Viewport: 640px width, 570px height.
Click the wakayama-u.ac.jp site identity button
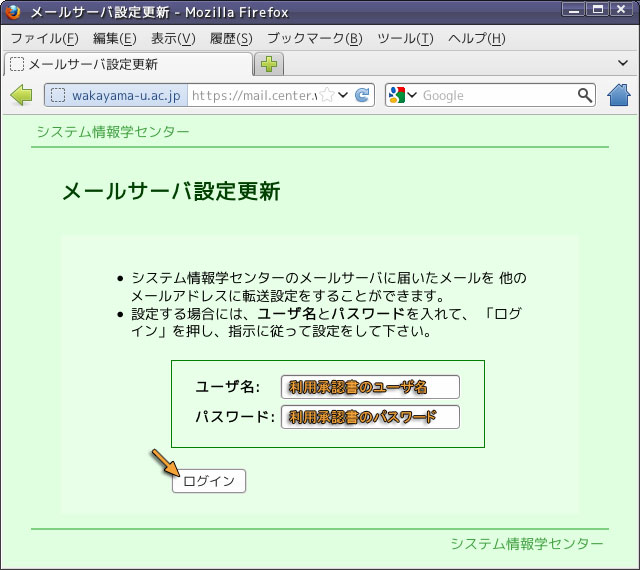pos(116,95)
